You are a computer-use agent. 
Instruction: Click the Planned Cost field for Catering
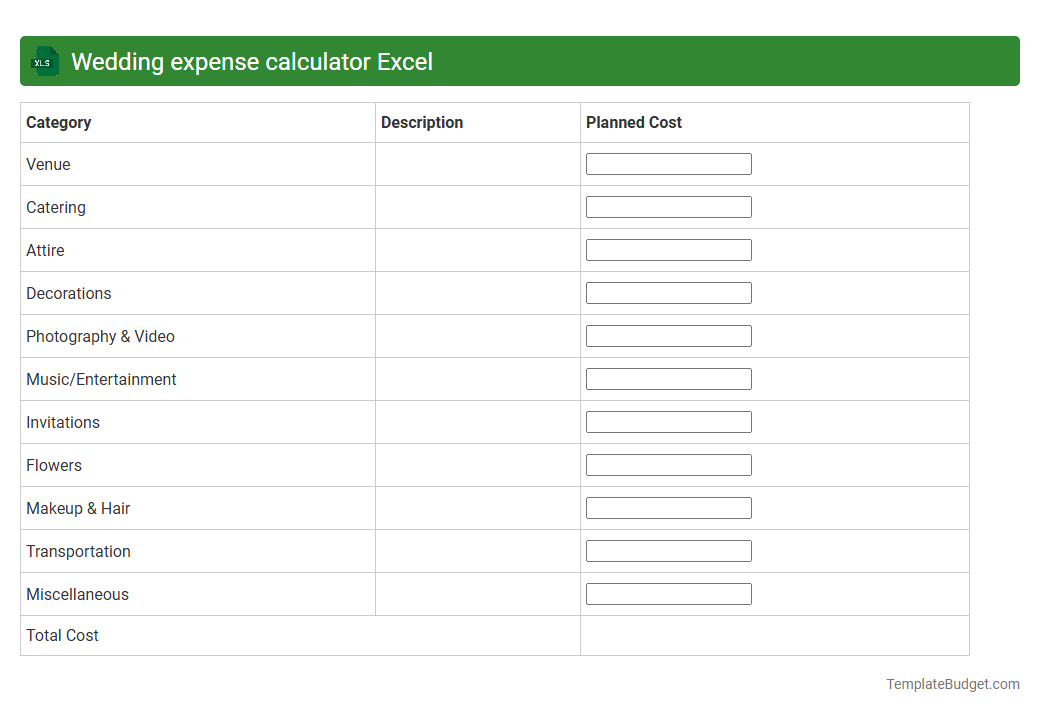click(x=668, y=206)
